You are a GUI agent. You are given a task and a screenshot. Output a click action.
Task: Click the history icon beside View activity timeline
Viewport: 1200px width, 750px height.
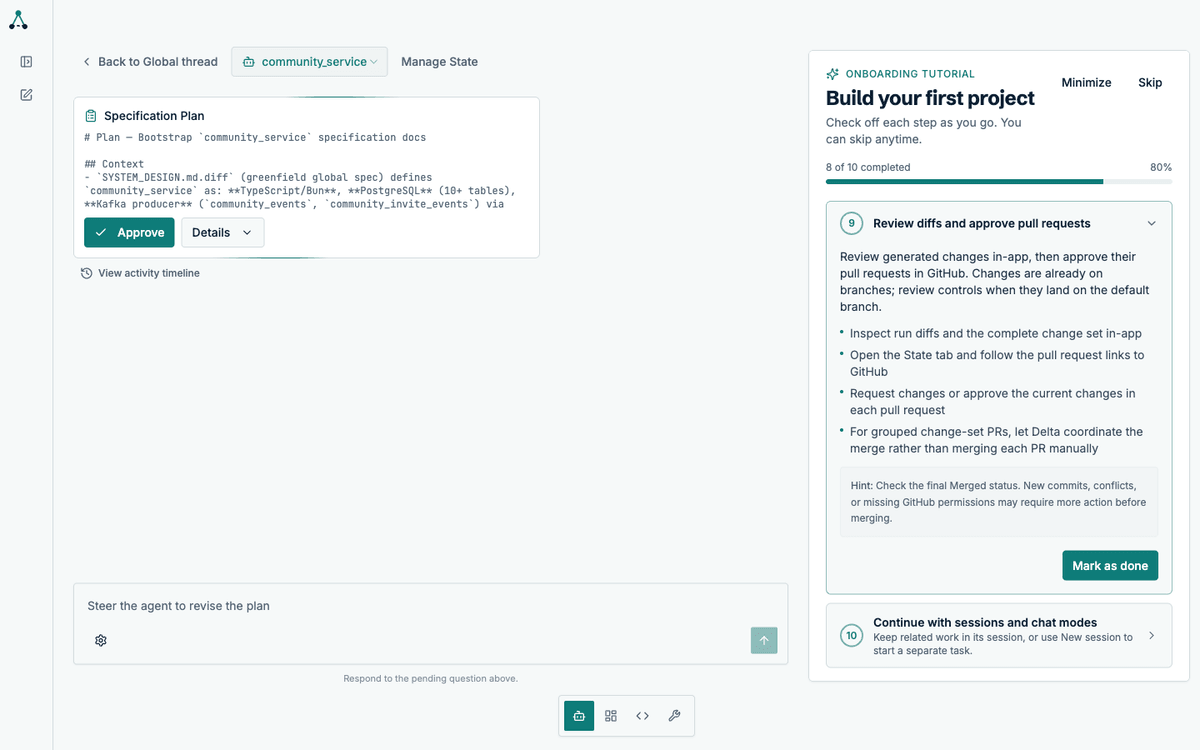(x=87, y=273)
